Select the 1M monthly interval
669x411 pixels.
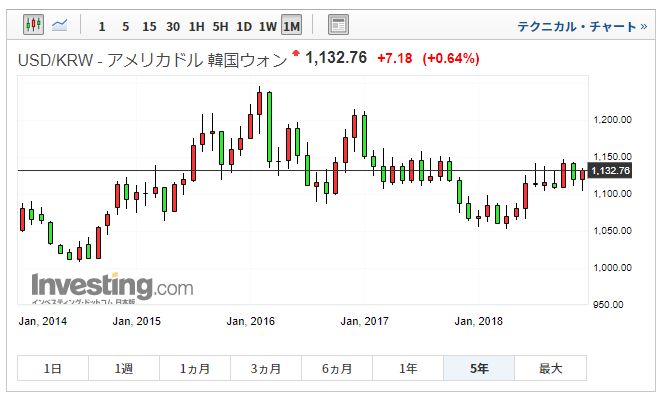(x=292, y=24)
